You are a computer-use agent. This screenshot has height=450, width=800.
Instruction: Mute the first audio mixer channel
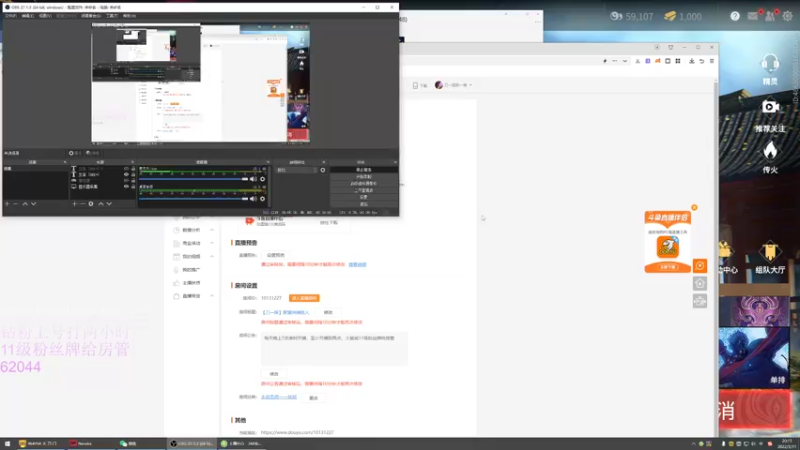(253, 179)
